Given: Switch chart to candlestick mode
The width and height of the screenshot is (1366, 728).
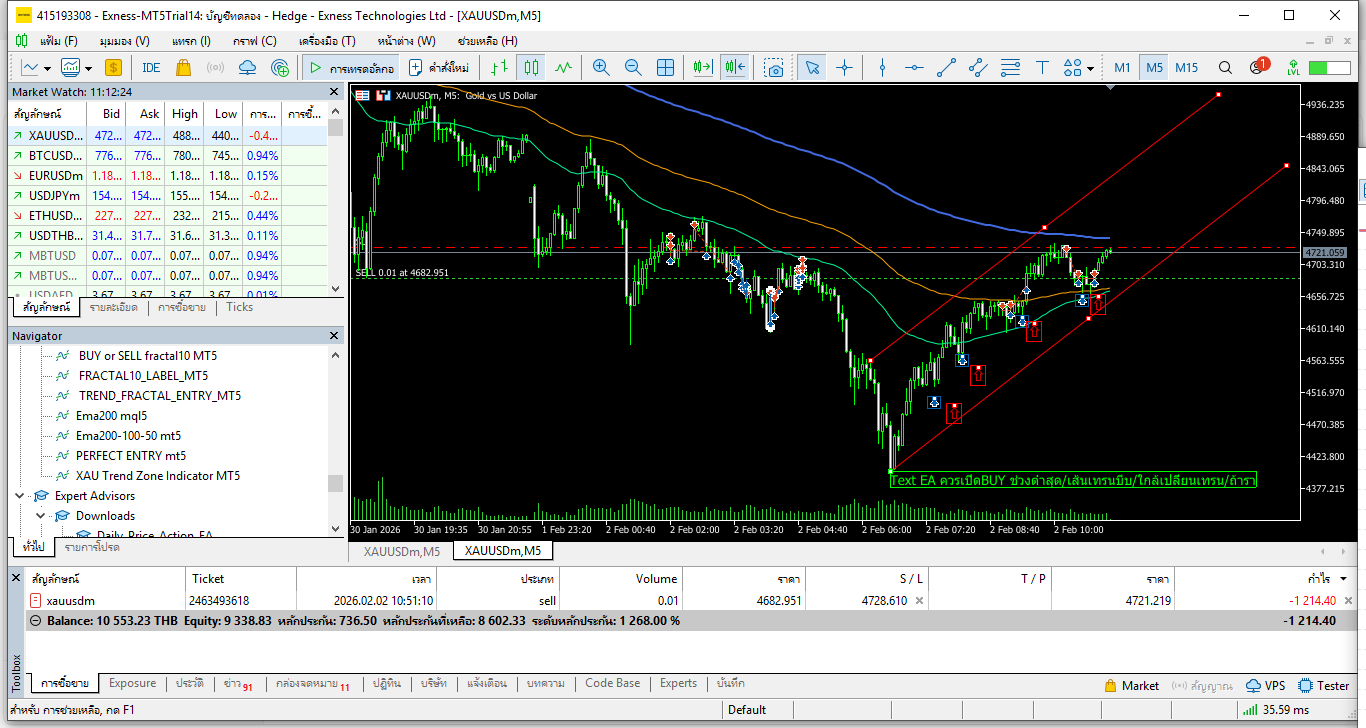Looking at the screenshot, I should pos(532,67).
